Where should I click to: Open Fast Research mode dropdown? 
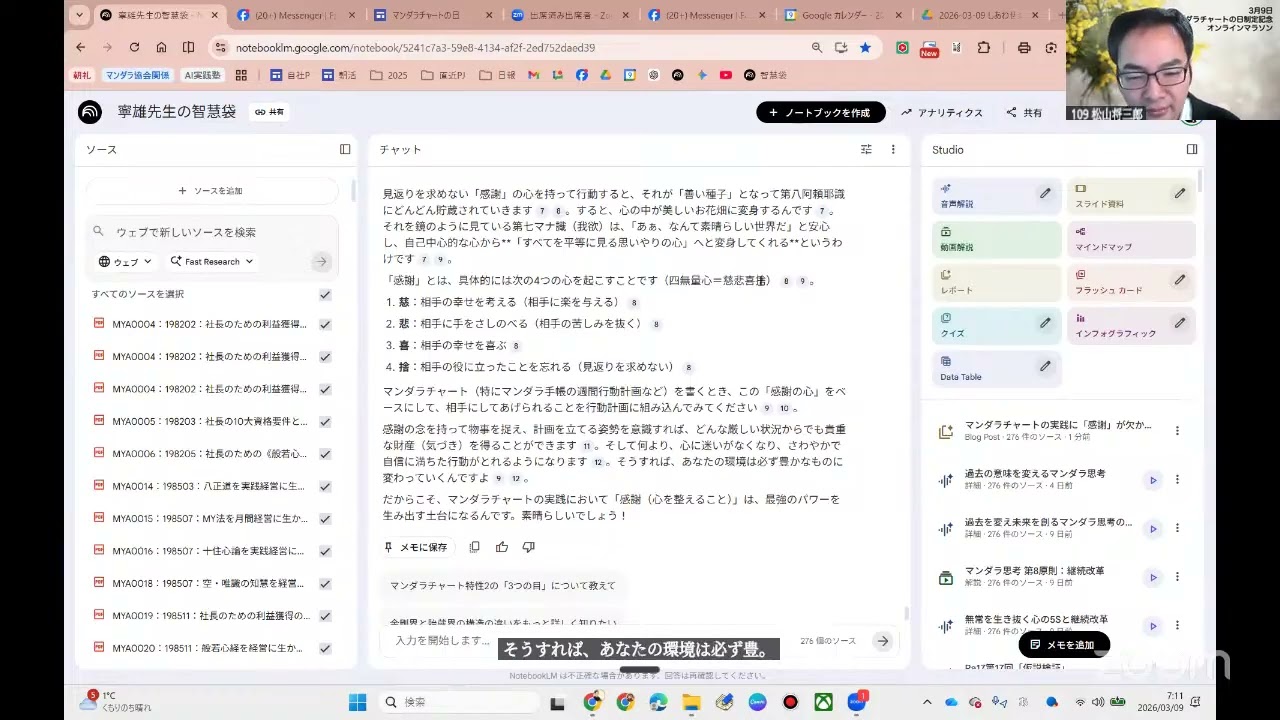pos(211,261)
